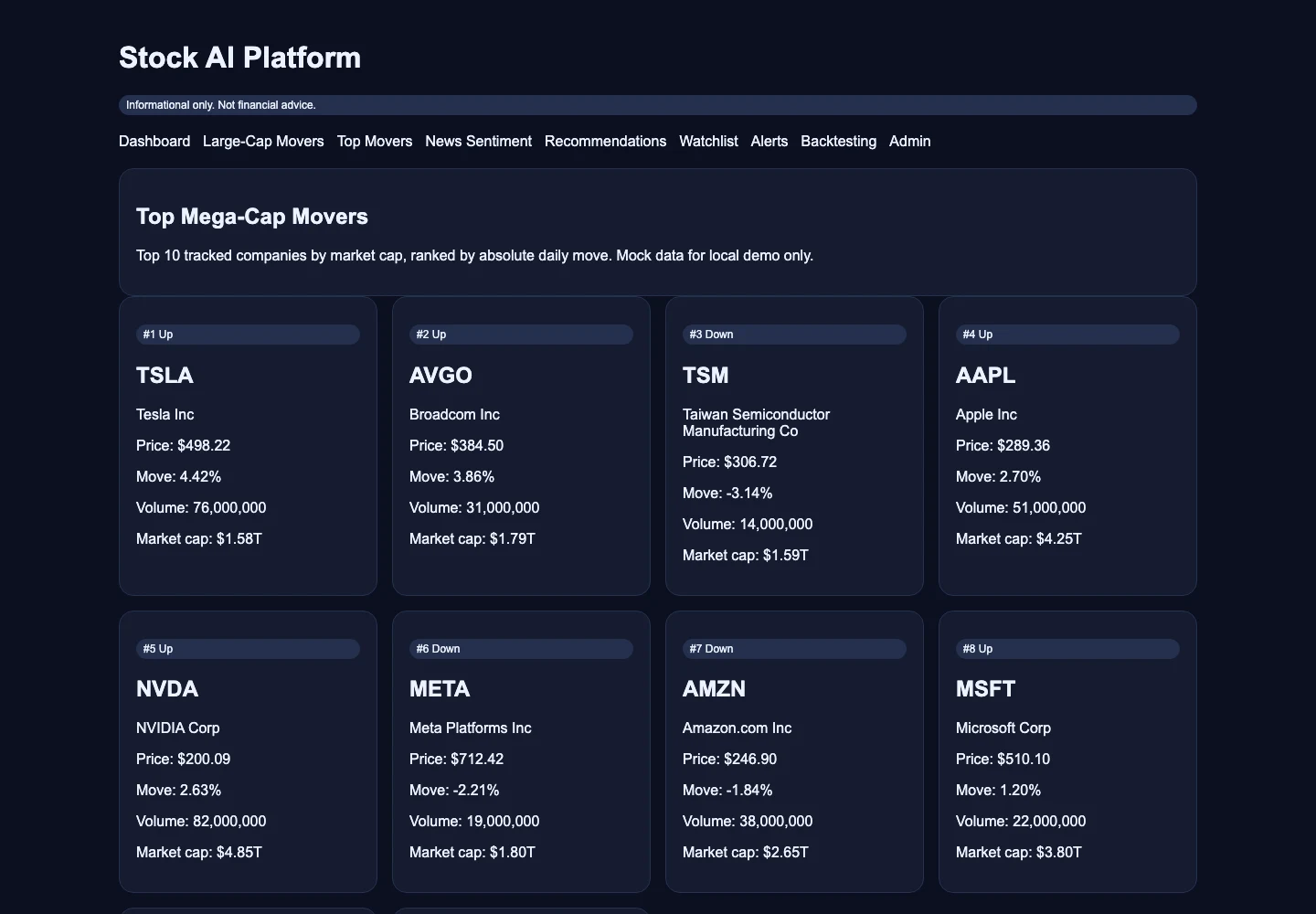Click the Top Mega-Cap Movers heading
The width and height of the screenshot is (1316, 914).
pyautogui.click(x=252, y=217)
